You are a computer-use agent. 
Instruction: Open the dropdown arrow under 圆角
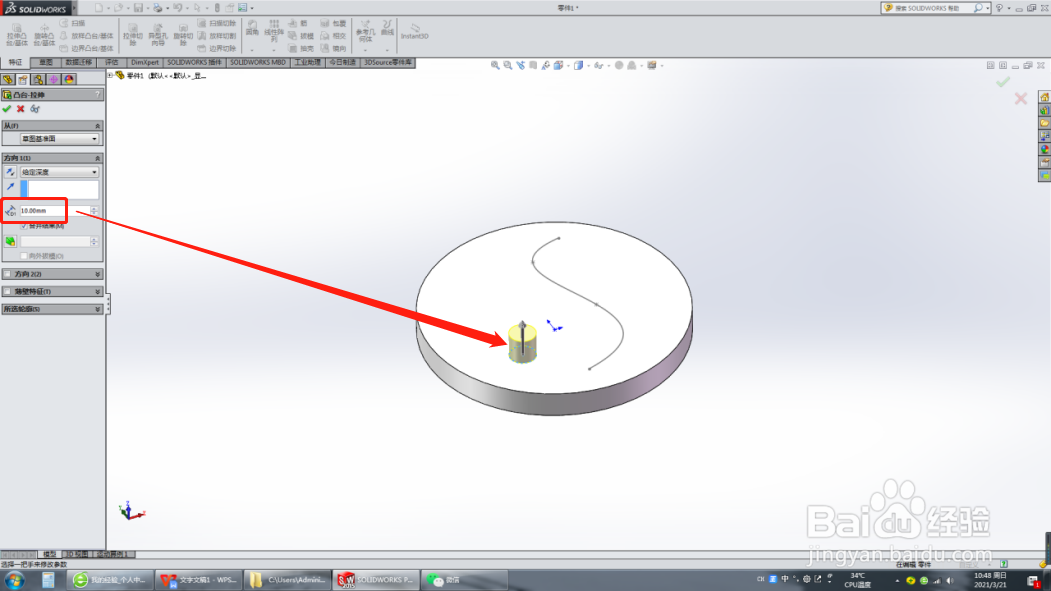coord(252,50)
